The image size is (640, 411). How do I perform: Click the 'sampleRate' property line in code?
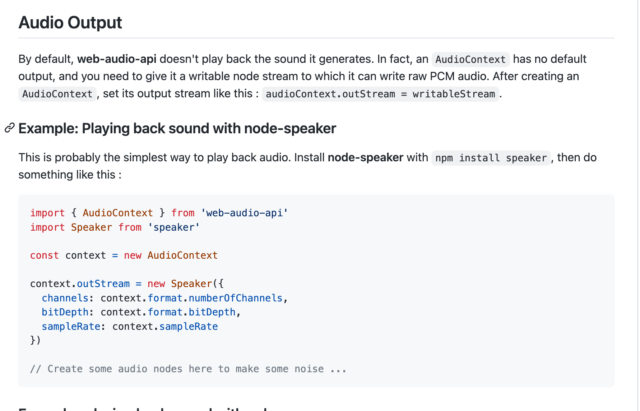pyautogui.click(x=130, y=326)
